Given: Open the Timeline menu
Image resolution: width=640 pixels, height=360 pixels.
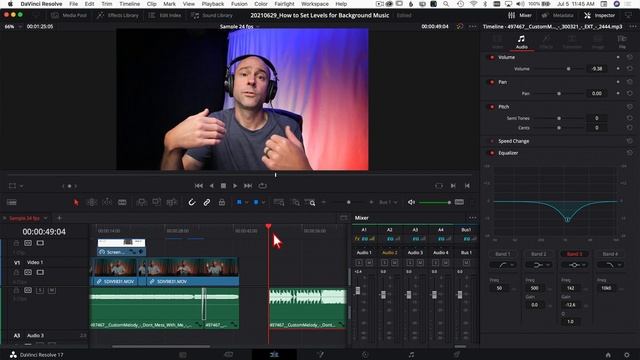Looking at the screenshot, I should point(129,4).
